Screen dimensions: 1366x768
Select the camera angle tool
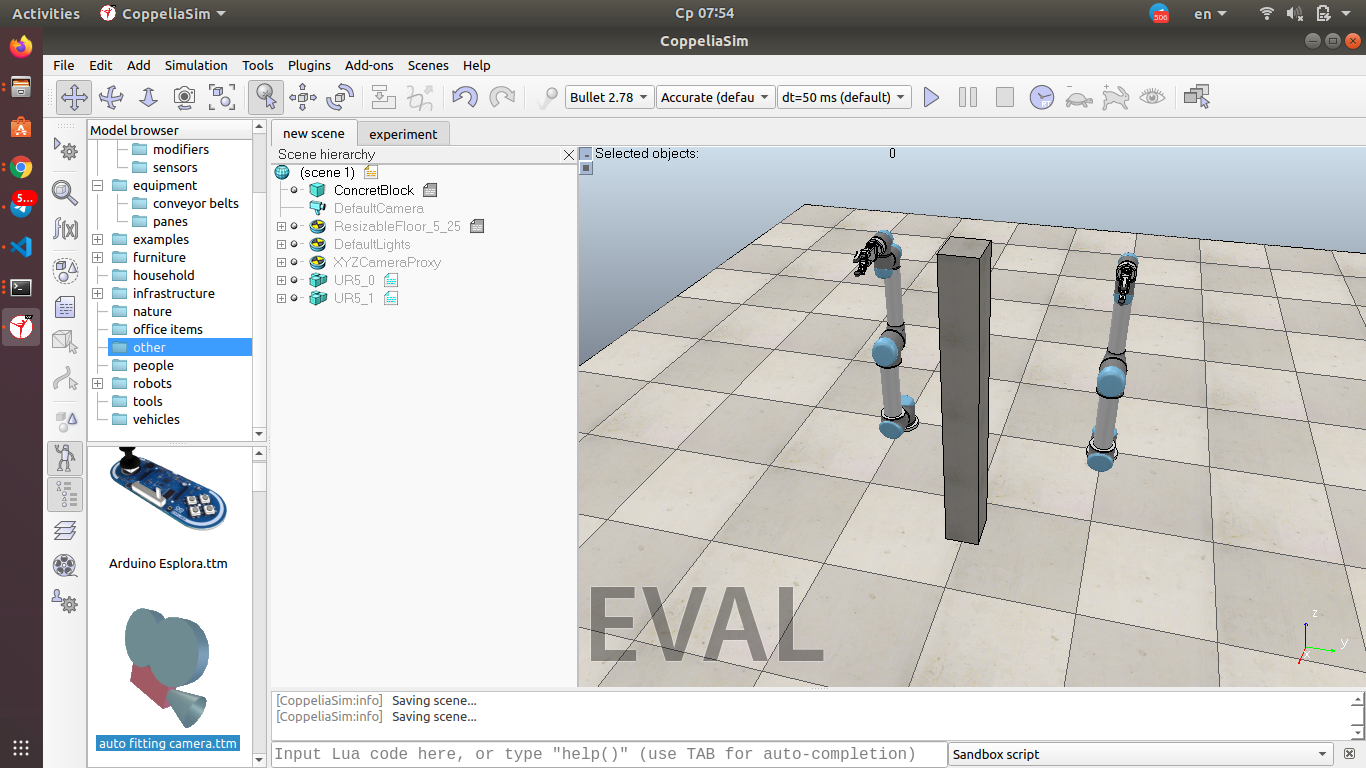[184, 97]
